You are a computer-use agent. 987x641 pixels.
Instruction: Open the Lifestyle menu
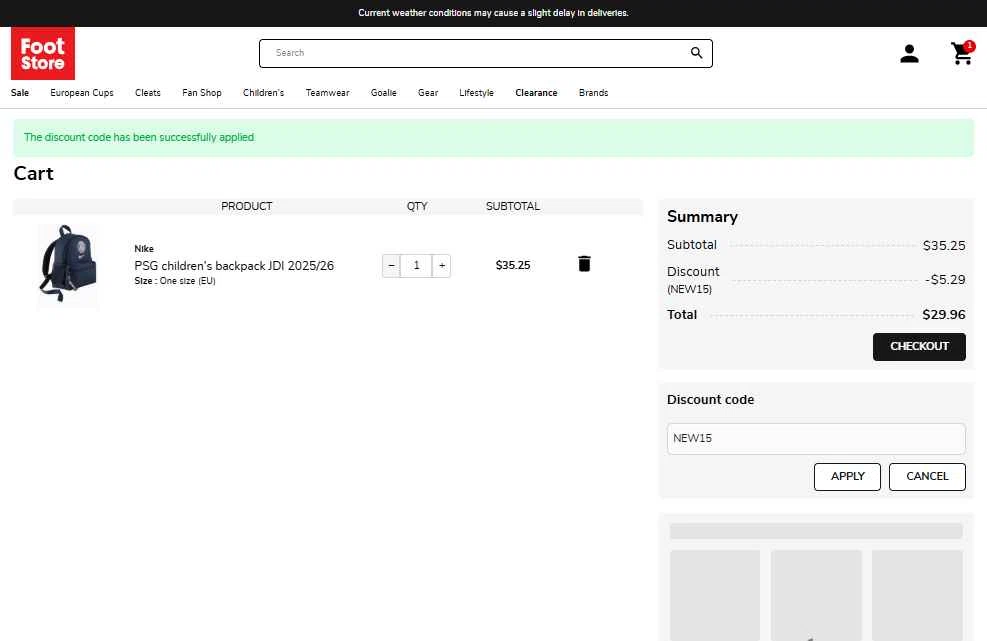(477, 93)
